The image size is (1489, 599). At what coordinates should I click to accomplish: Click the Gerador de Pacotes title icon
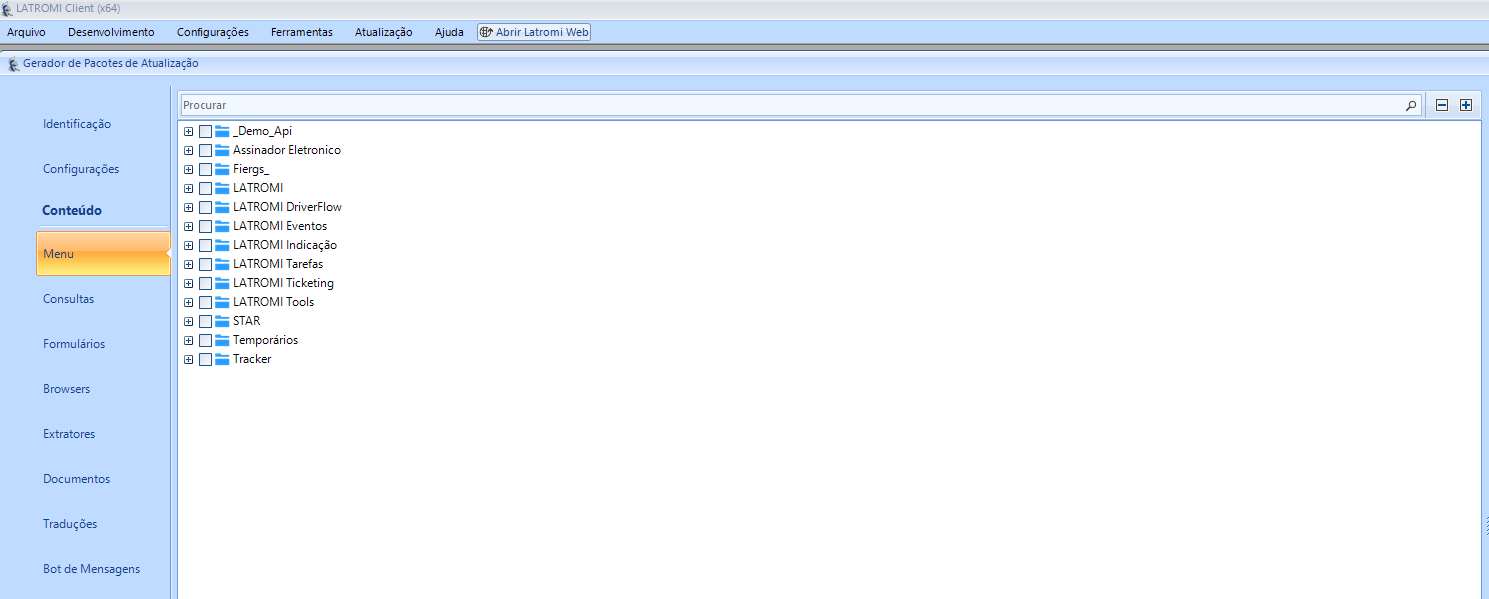[x=13, y=64]
